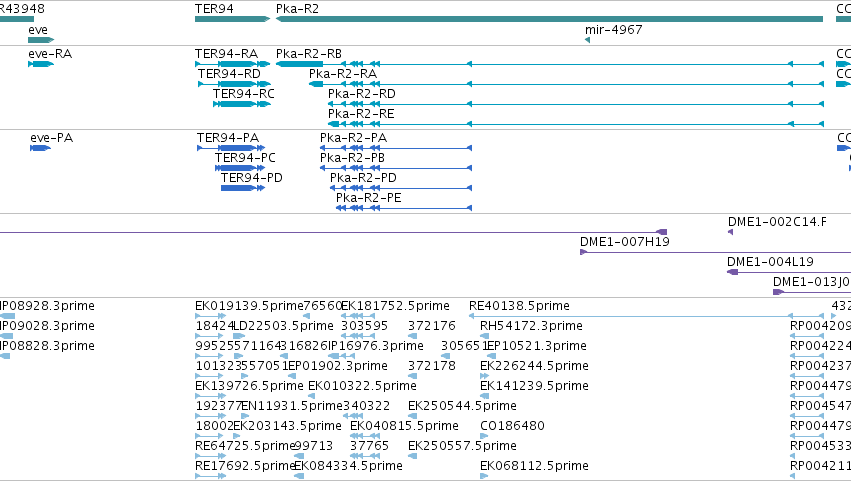Viewport: 851px width, 481px height.
Task: Select the Pka-R2 gene label
Action: click(x=297, y=9)
